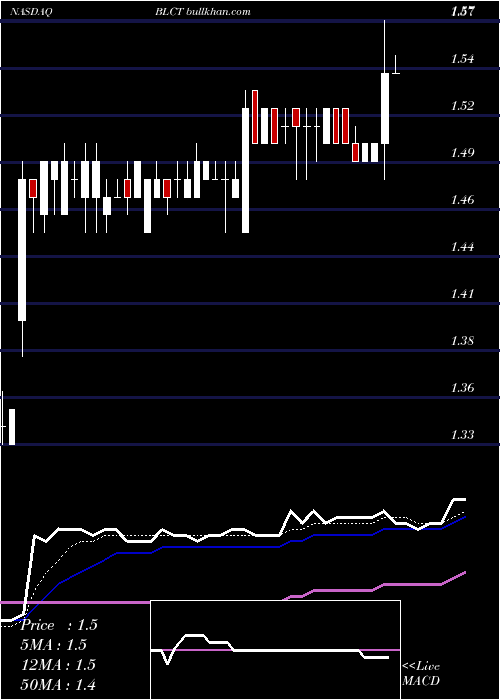
Task: Click the 5MA : 1.5 readout
Action: [x=54, y=645]
